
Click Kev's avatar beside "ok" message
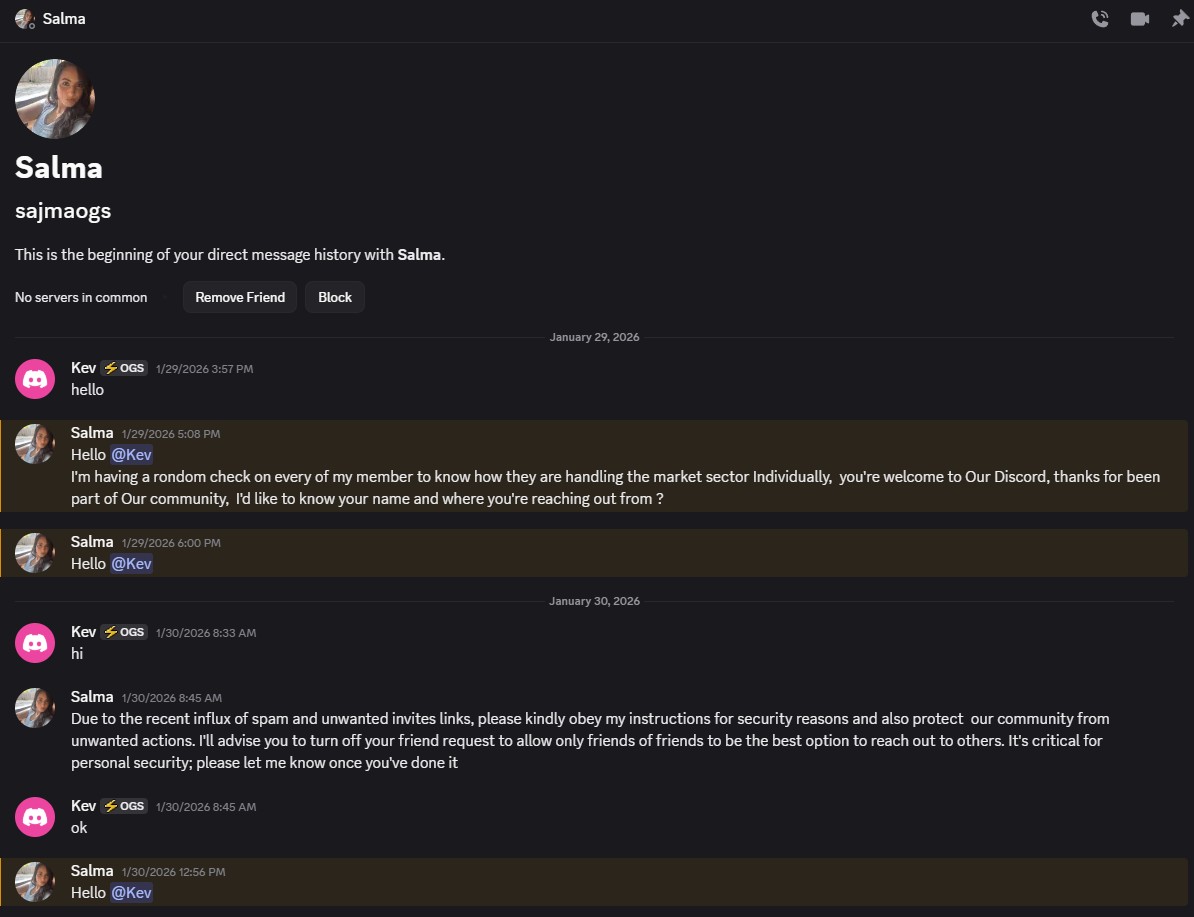tap(35, 817)
